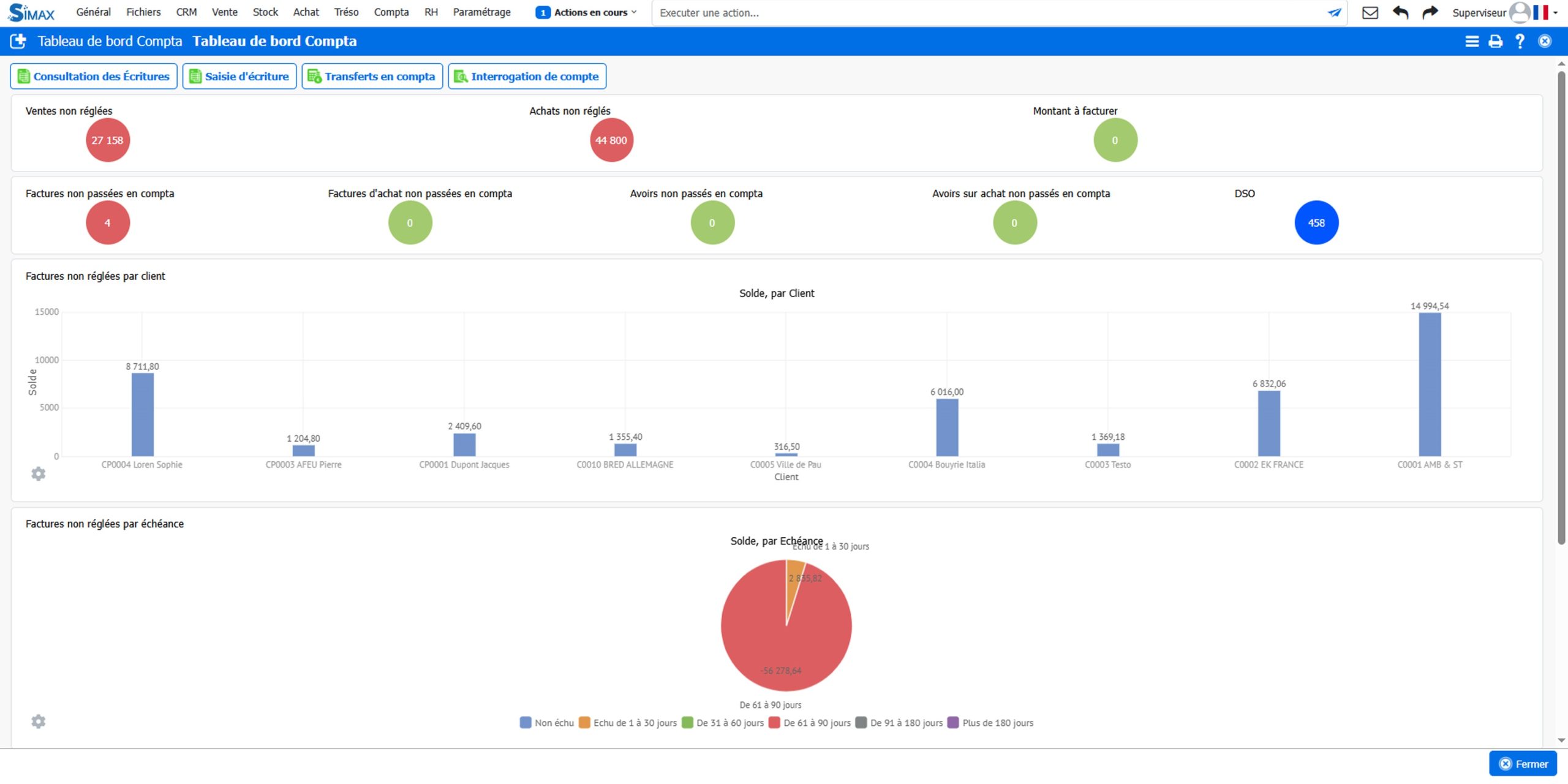
Task: Open the mail envelope icon
Action: (x=1370, y=12)
